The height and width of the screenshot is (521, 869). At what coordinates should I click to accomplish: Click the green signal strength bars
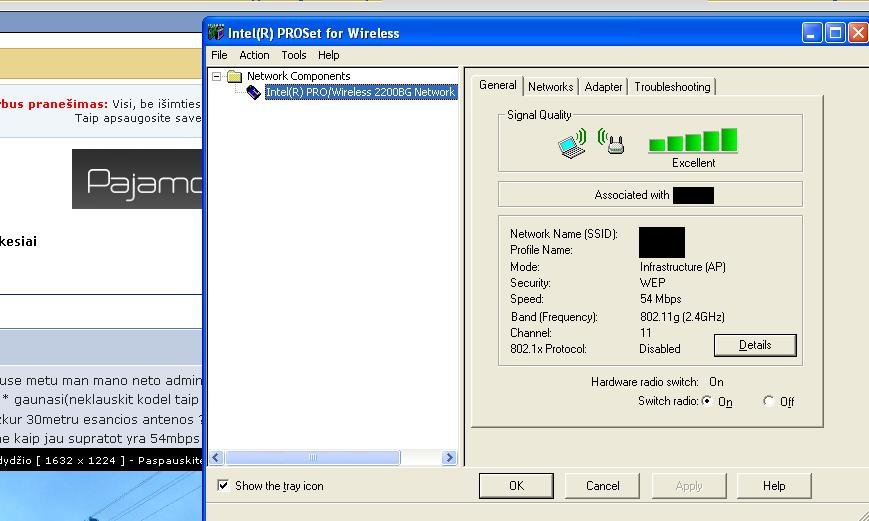(x=693, y=140)
